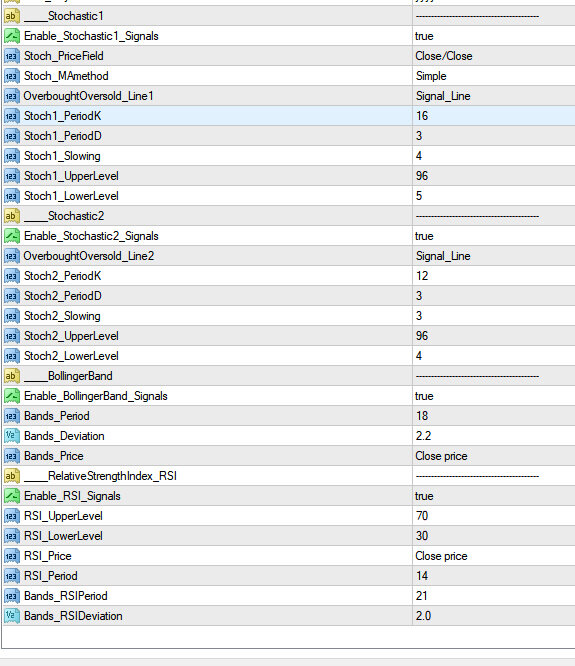The width and height of the screenshot is (575, 666).
Task: Select the Stoch2_UpperLevel parameter name
Action: [x=71, y=336]
